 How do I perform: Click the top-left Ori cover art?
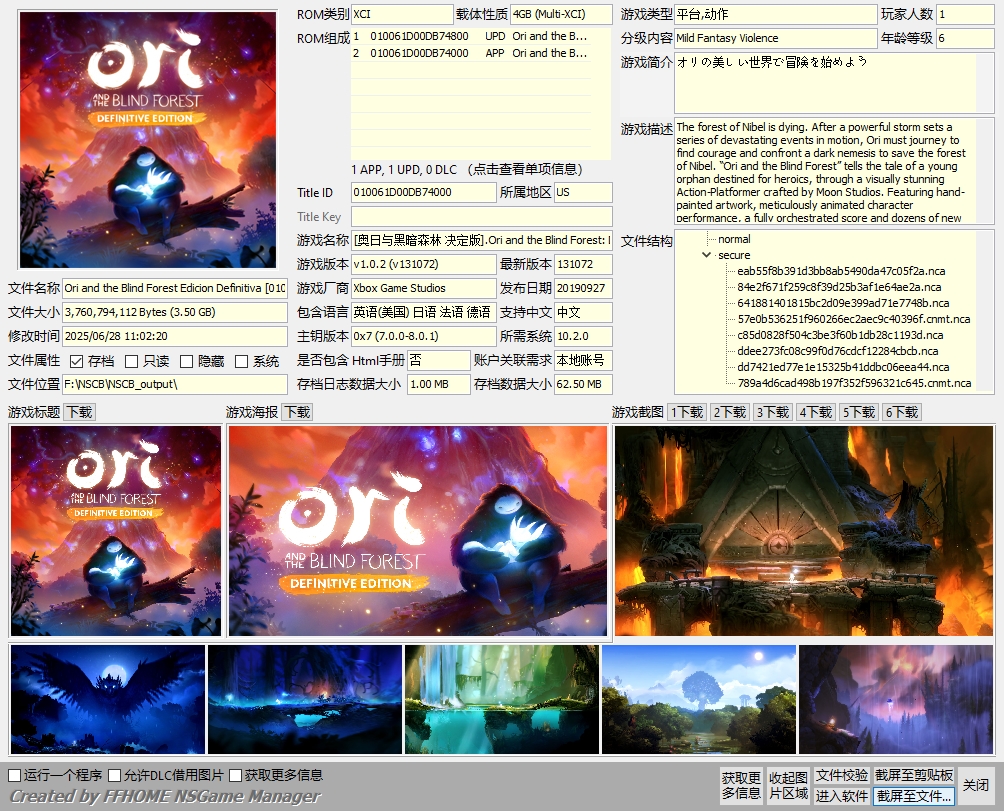[148, 140]
